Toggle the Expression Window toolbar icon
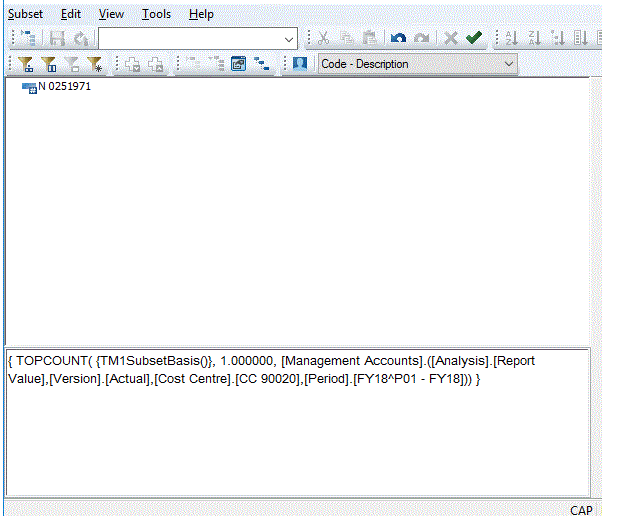The image size is (634, 516). [238, 64]
